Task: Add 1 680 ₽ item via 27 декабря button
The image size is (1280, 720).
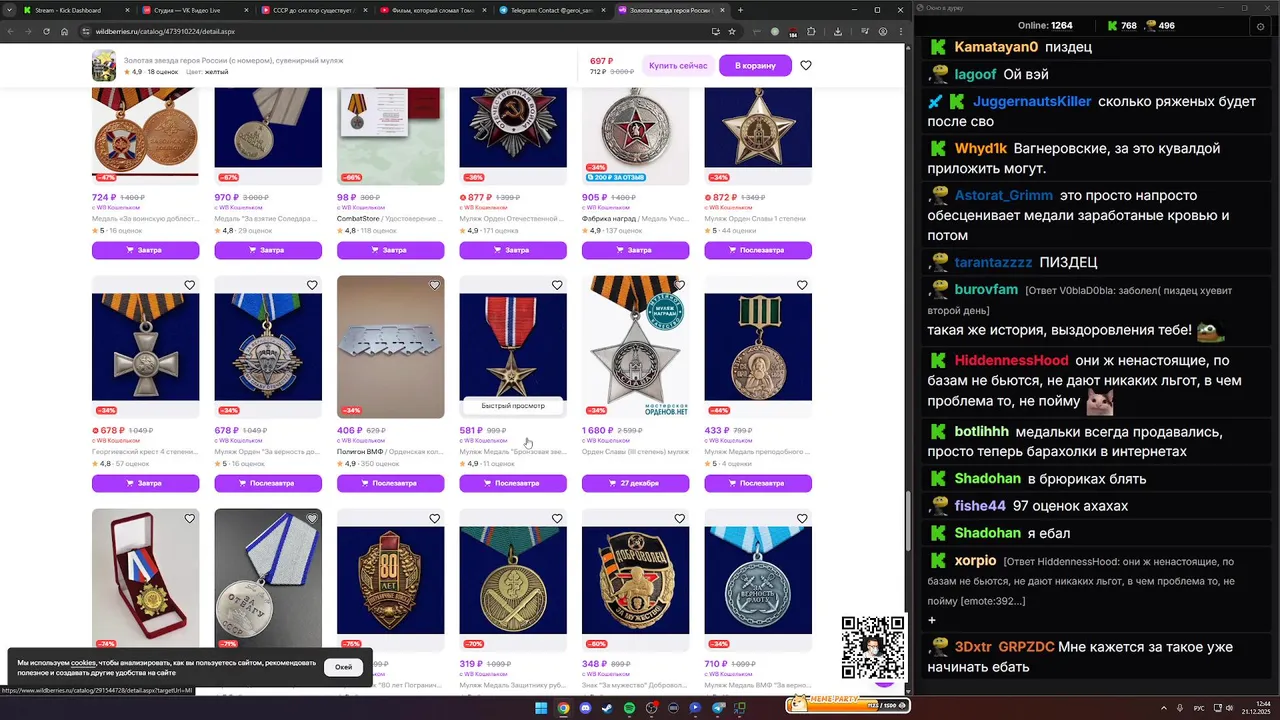Action: click(x=635, y=483)
